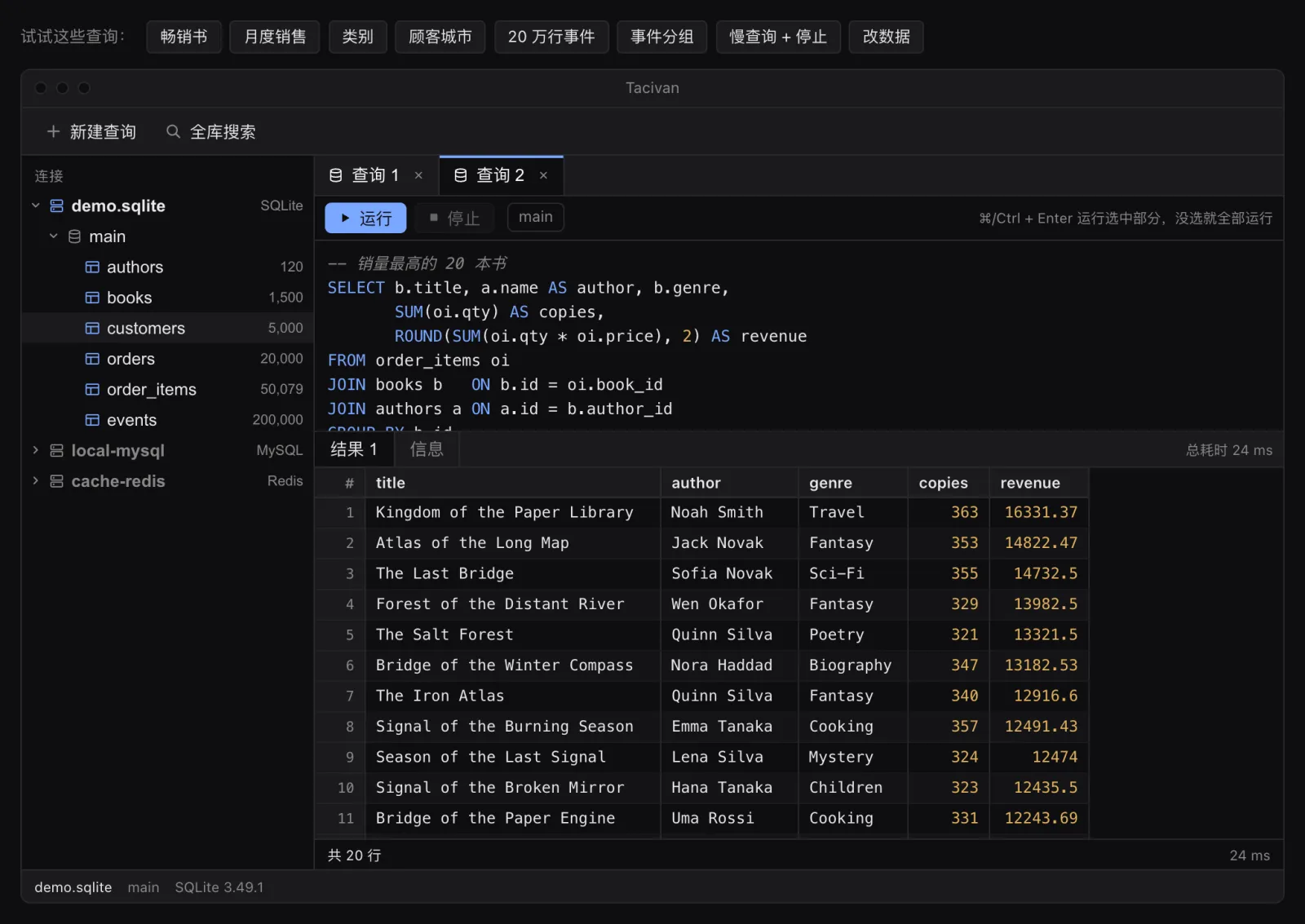Switch to the 查询 1 tab
1305x924 pixels.
376,175
